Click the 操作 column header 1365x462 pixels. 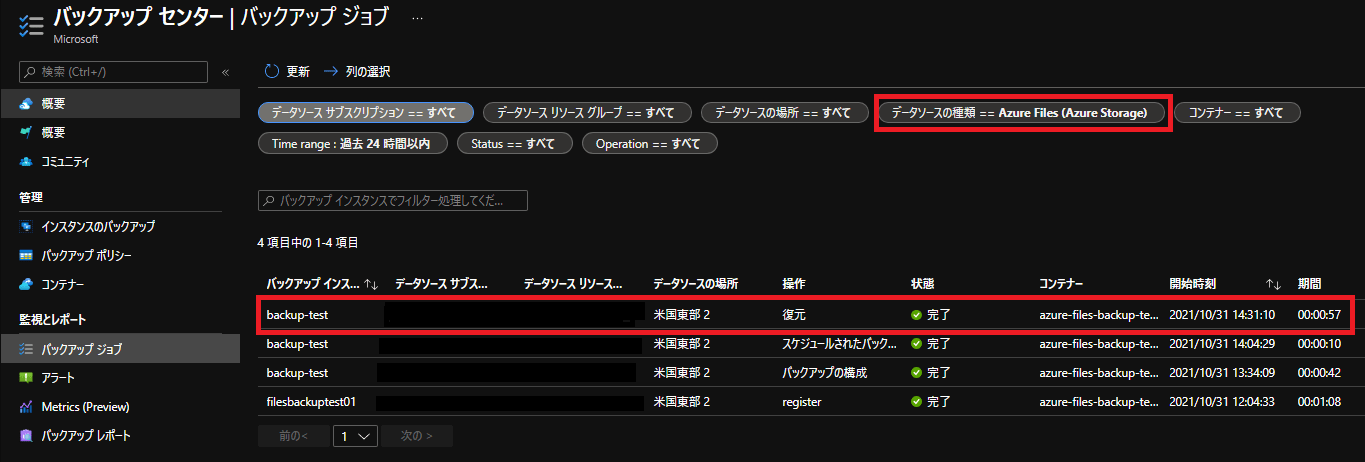[x=794, y=284]
